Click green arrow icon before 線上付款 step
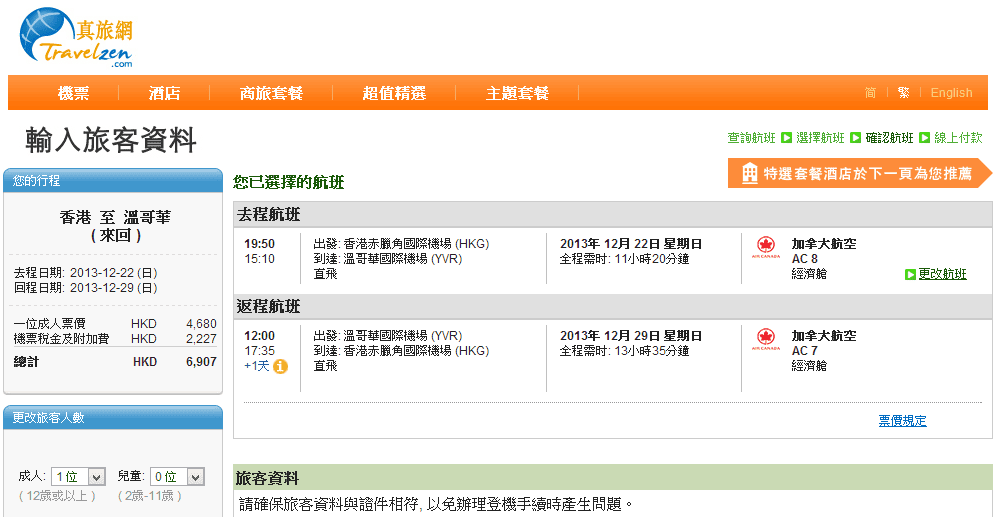The image size is (998, 517). coord(925,138)
